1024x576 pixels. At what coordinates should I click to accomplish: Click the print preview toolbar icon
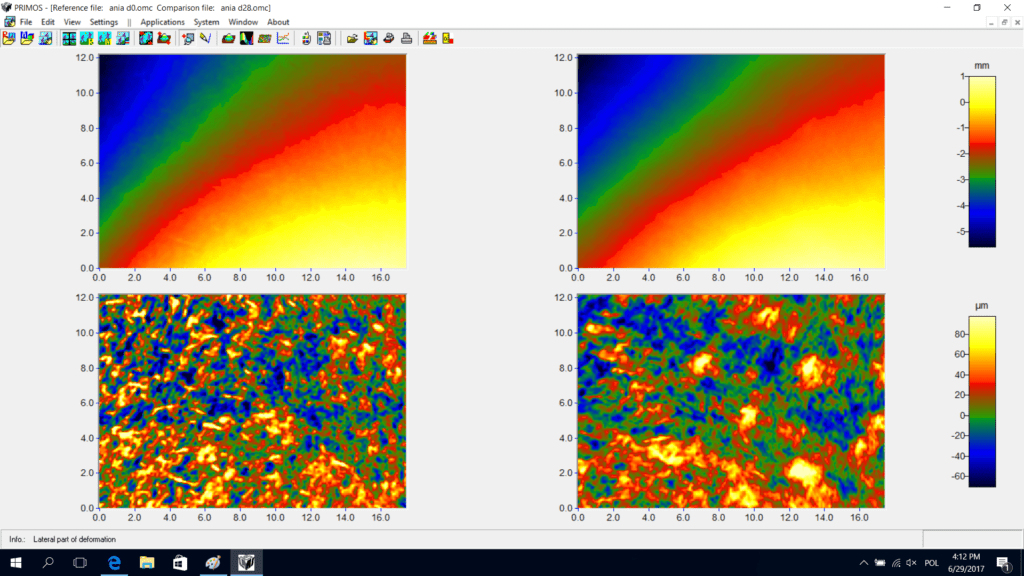click(389, 39)
